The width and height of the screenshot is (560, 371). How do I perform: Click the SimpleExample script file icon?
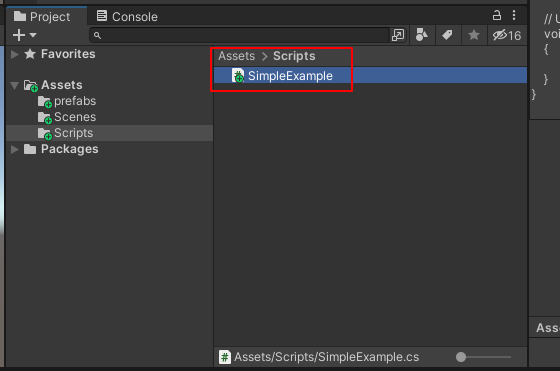238,76
